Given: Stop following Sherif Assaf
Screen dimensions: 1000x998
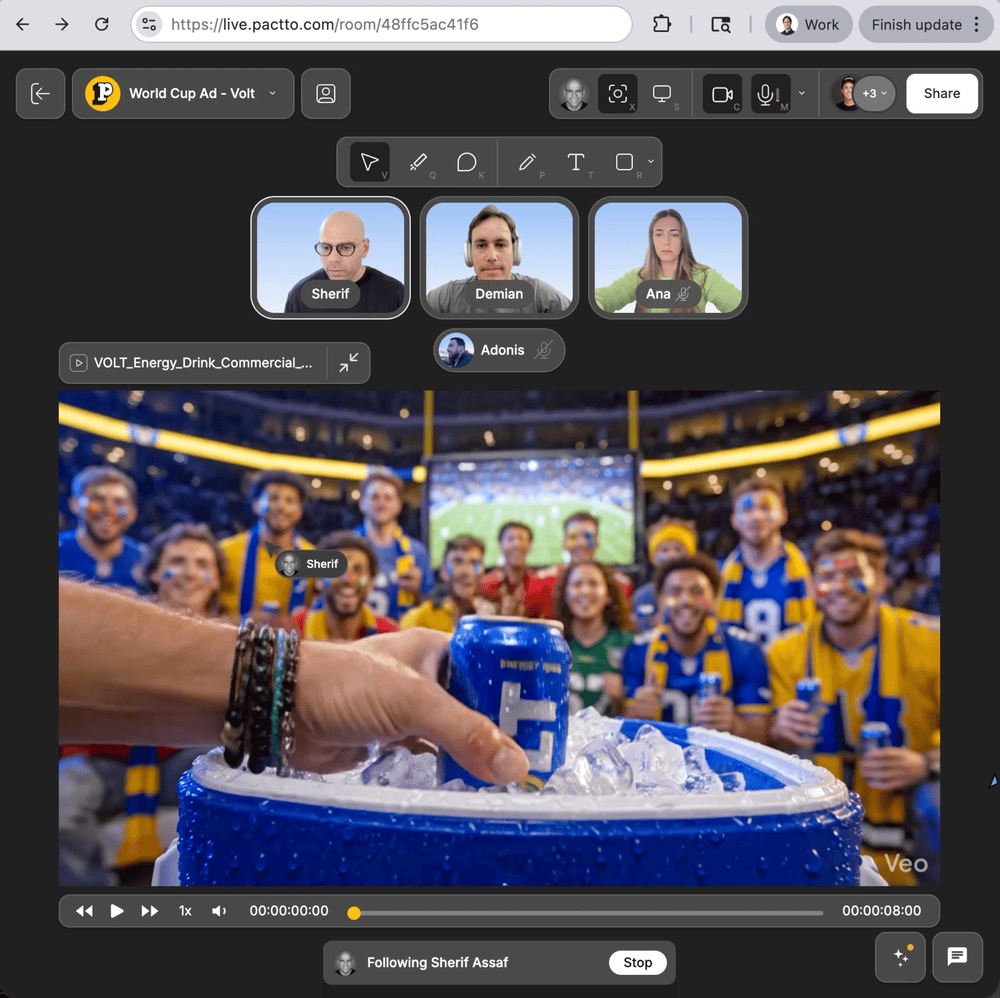Looking at the screenshot, I should [637, 962].
